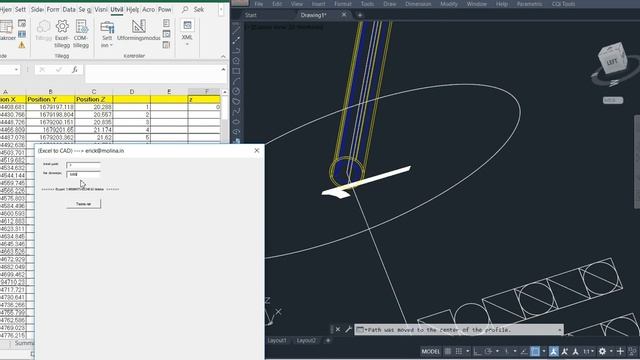Click the Tegne rør button in dialog
Image resolution: width=640 pixels, height=360 pixels.
(x=83, y=204)
